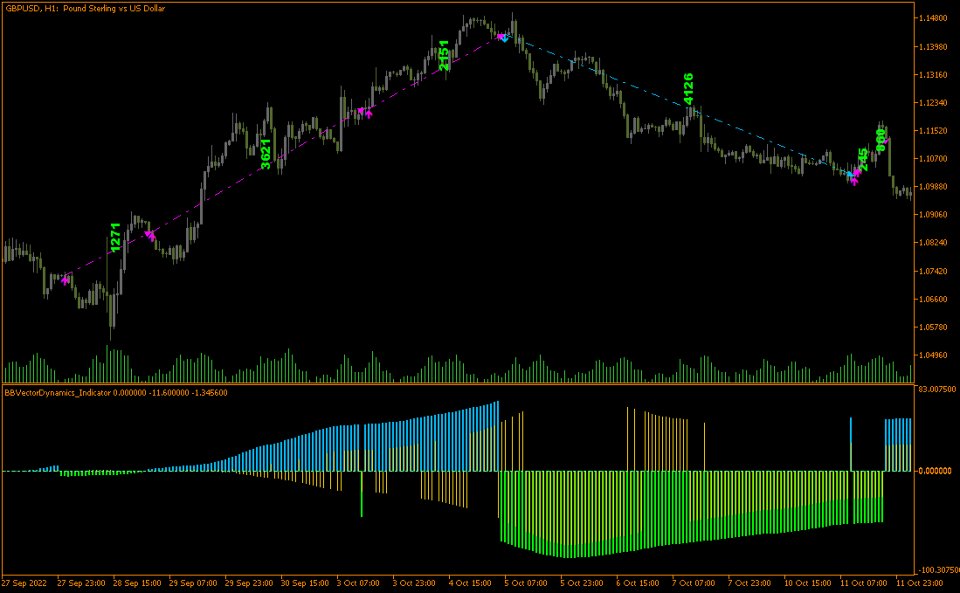This screenshot has height=593, width=960.
Task: Click the cyan down arrow near the 245 label
Action: coord(850,174)
